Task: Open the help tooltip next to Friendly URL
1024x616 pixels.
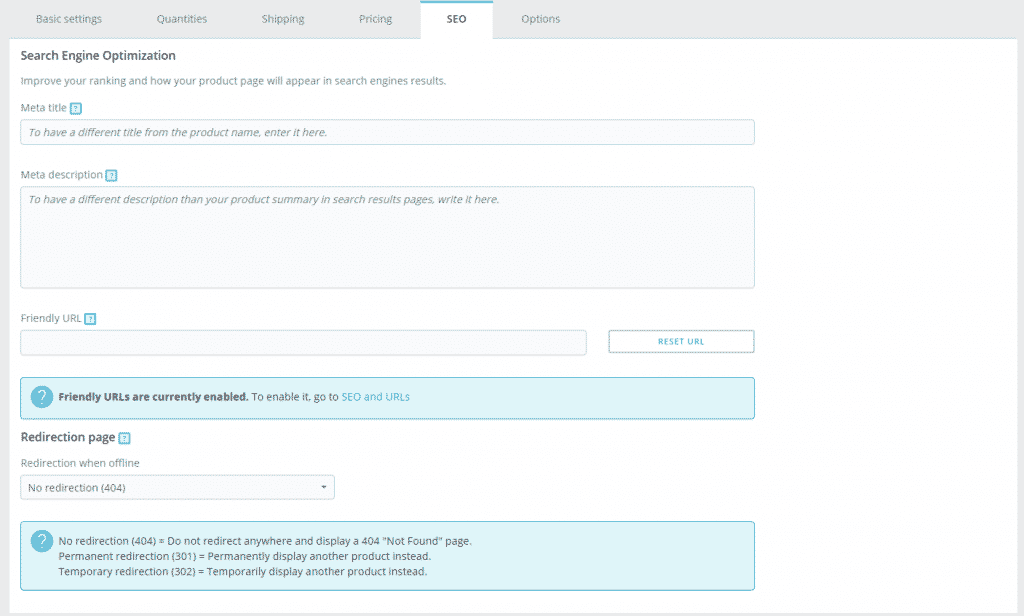Action: [x=89, y=318]
